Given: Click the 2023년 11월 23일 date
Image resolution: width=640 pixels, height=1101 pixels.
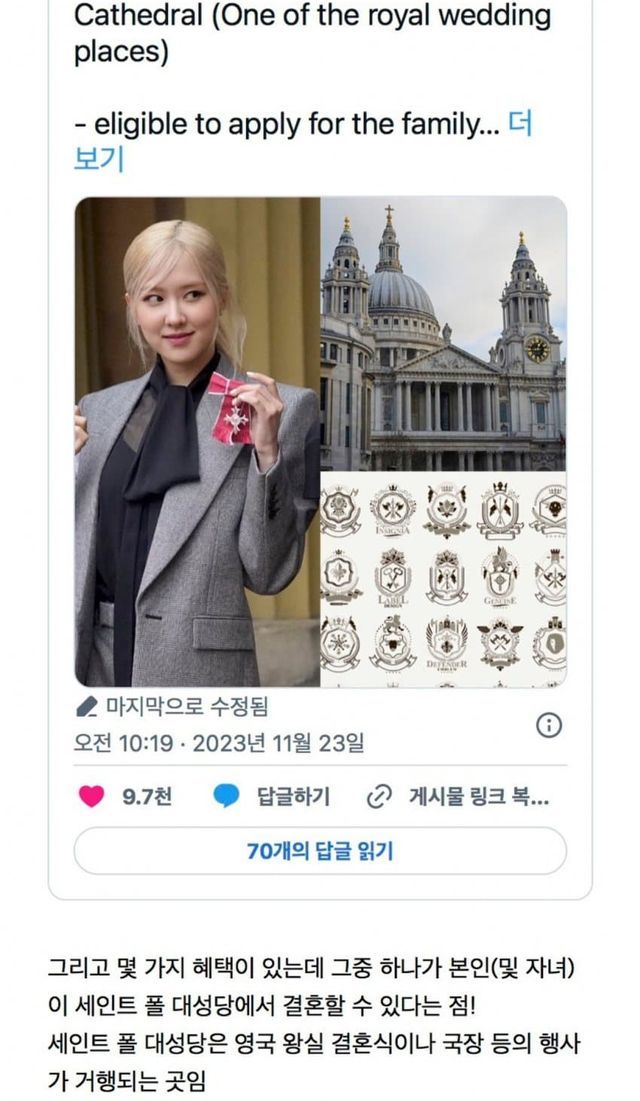Looking at the screenshot, I should (279, 743).
